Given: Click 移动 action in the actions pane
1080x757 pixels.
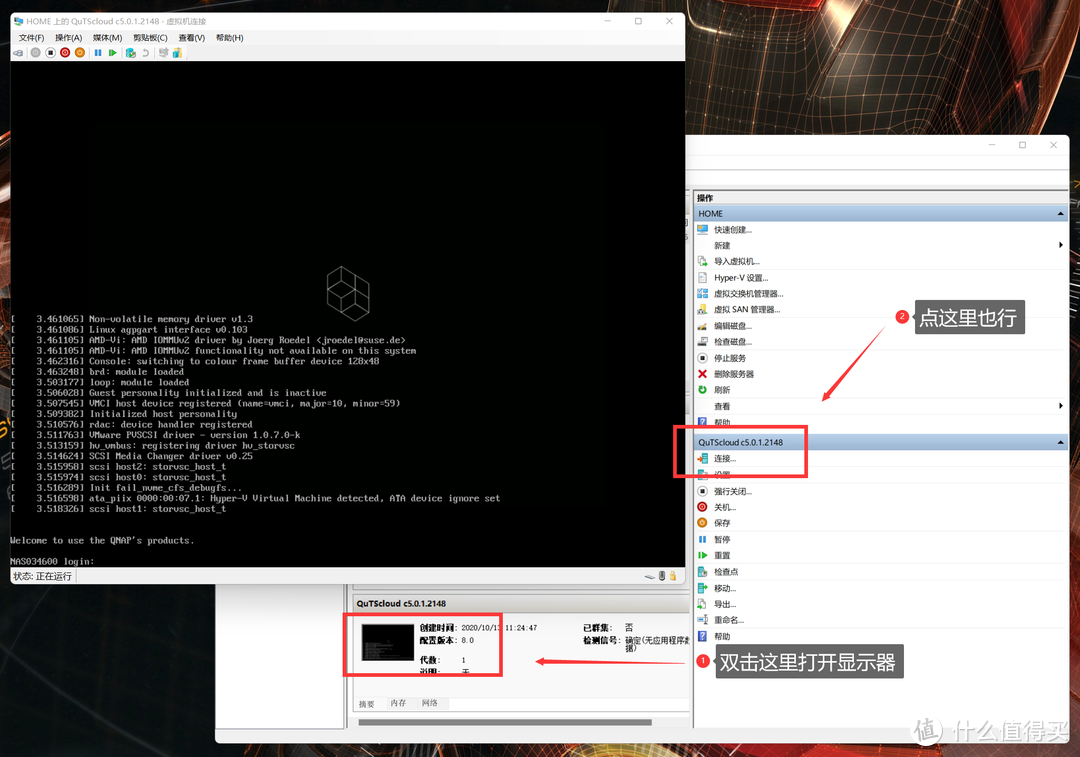Looking at the screenshot, I should (x=725, y=588).
